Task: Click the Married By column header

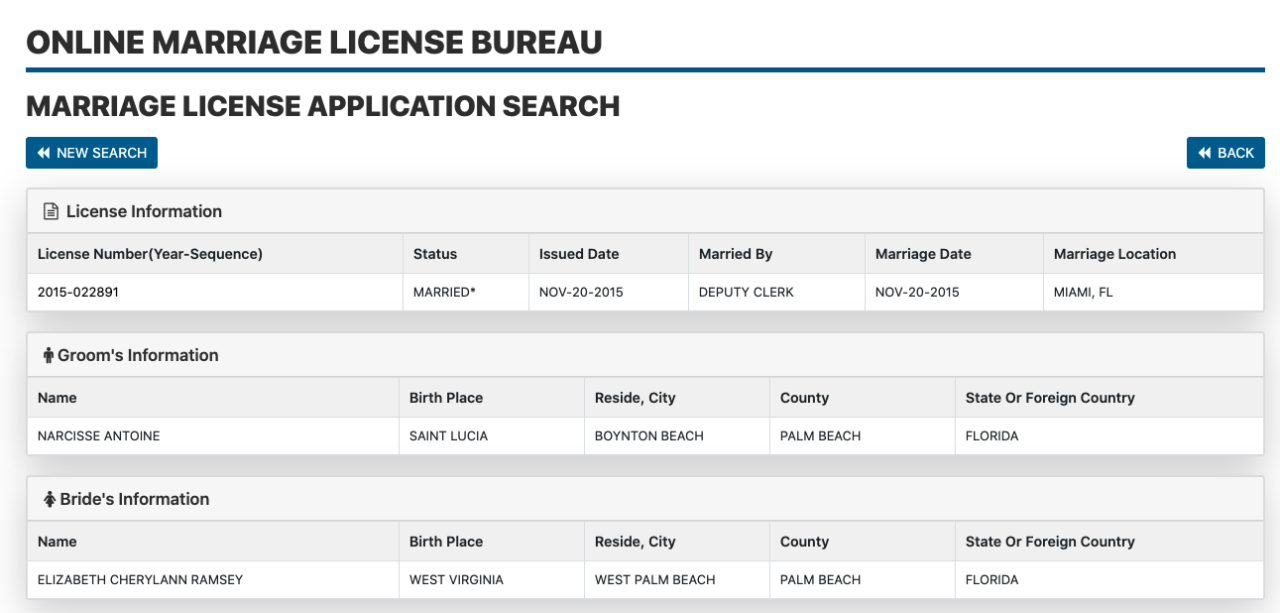Action: tap(734, 253)
